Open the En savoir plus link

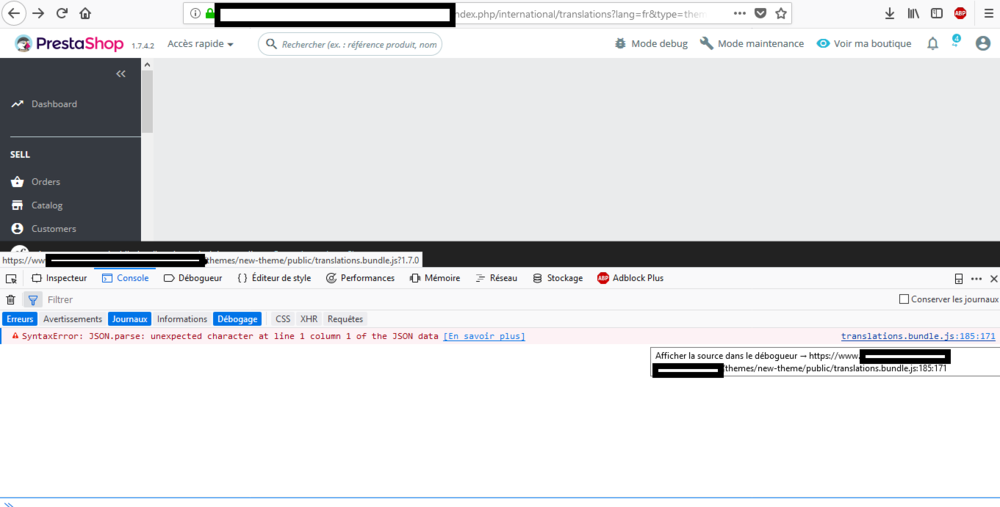point(484,336)
